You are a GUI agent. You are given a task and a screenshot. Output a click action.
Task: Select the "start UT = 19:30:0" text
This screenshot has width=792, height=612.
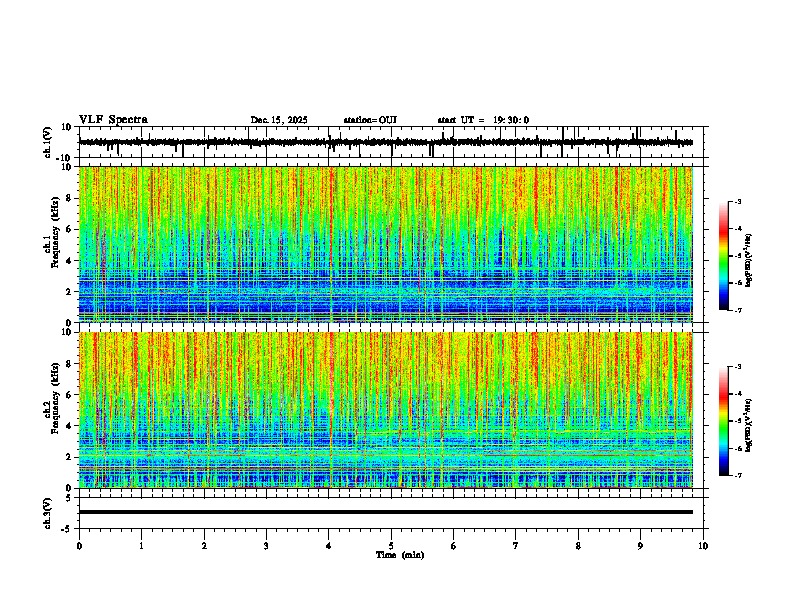[483, 120]
